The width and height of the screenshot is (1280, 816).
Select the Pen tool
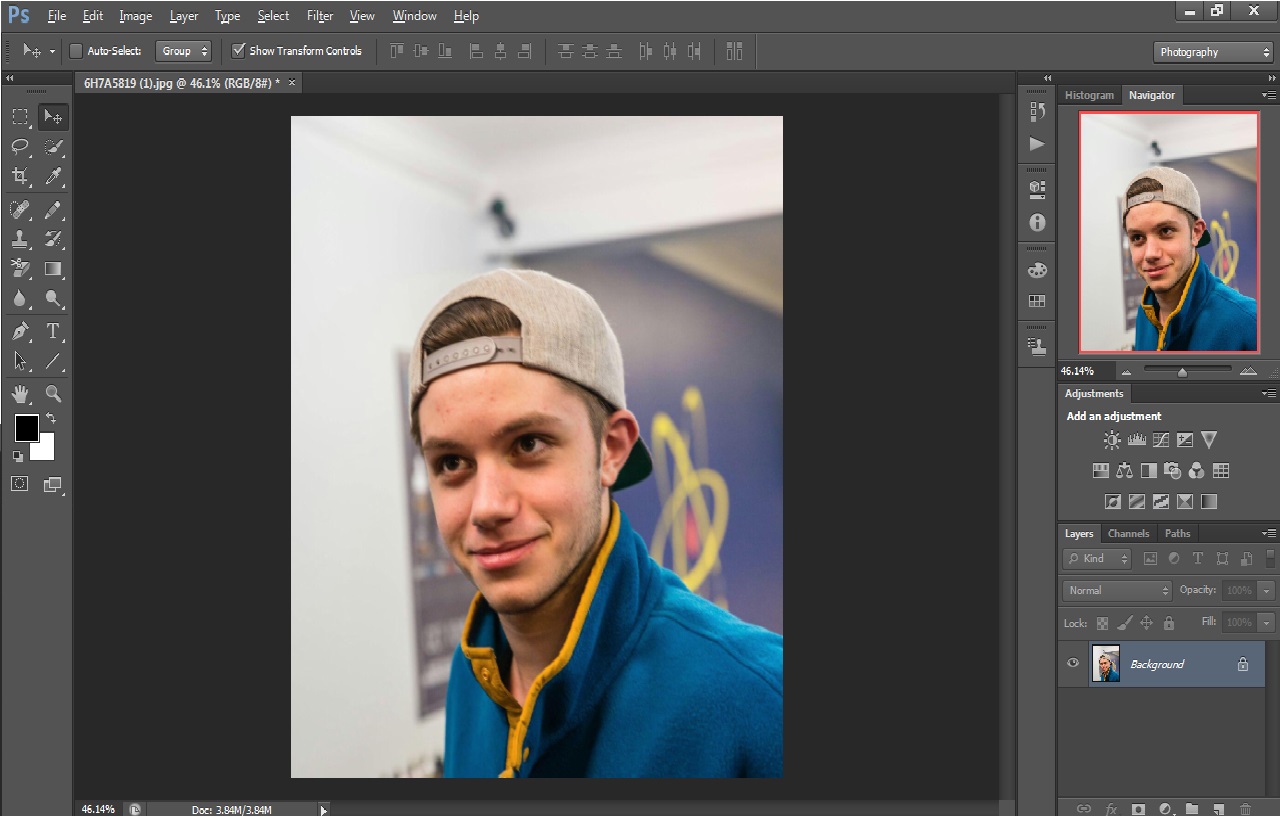(20, 331)
